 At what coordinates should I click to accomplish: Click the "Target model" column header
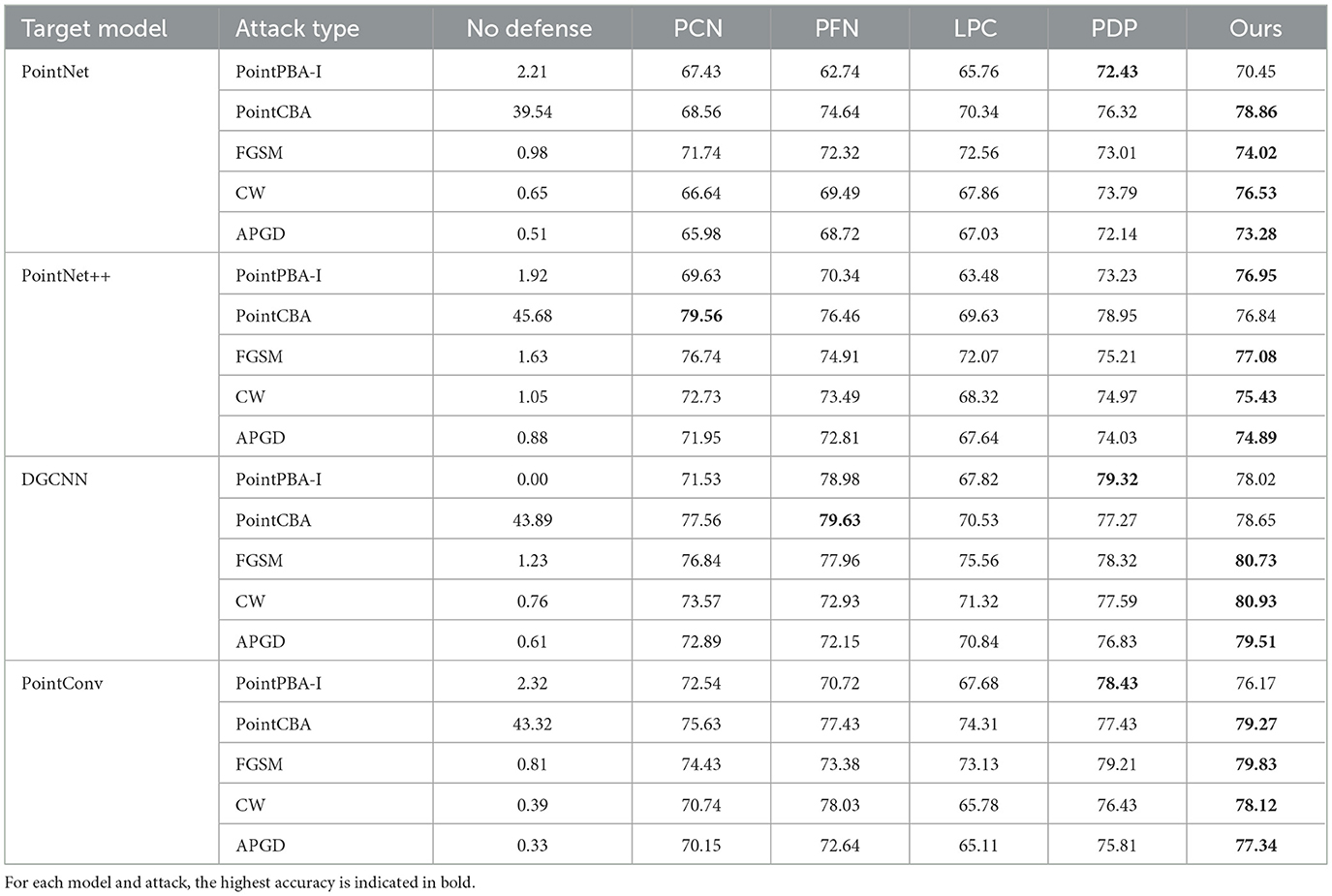pos(94,29)
